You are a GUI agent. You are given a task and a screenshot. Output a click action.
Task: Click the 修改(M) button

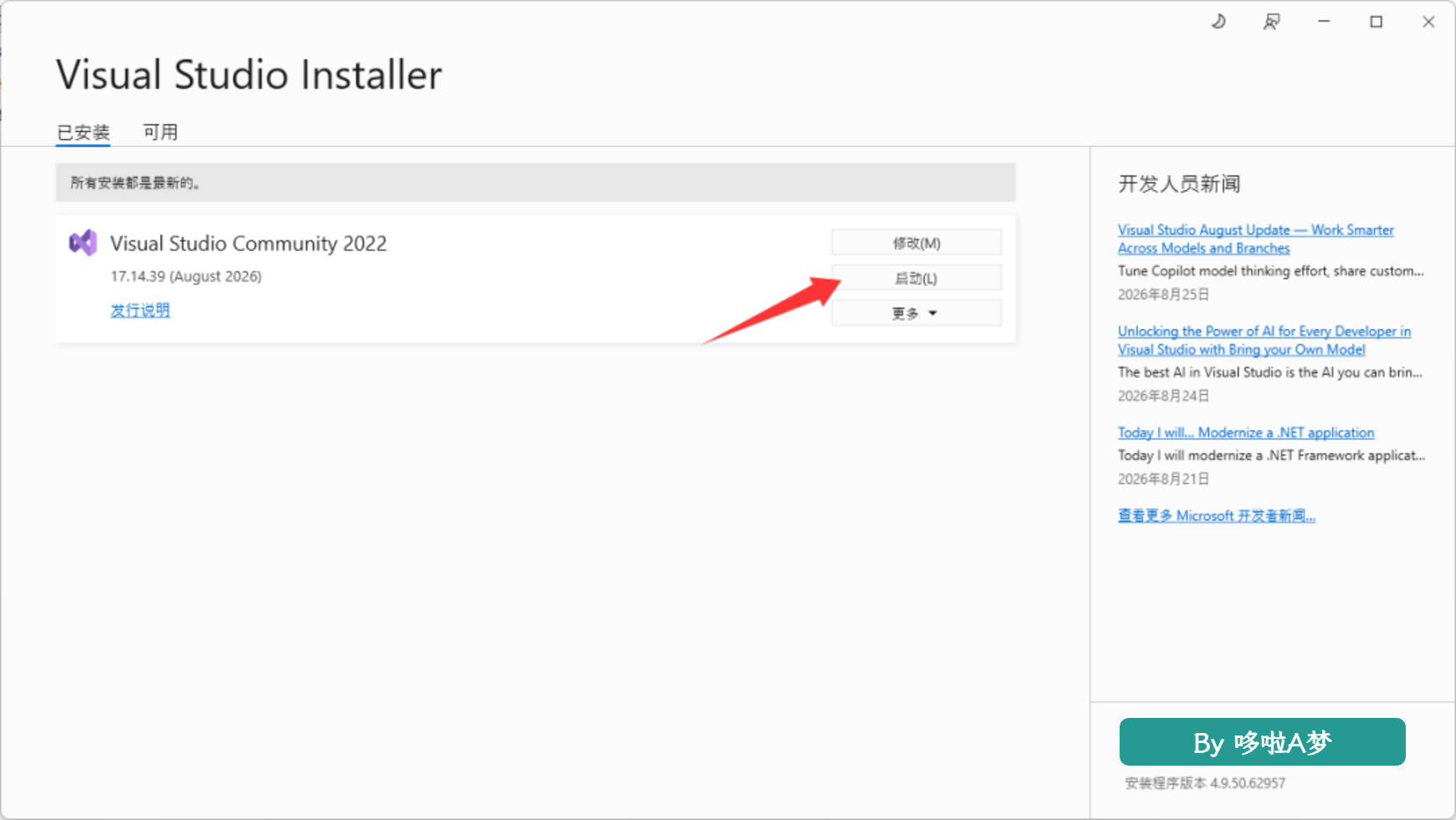tap(916, 243)
